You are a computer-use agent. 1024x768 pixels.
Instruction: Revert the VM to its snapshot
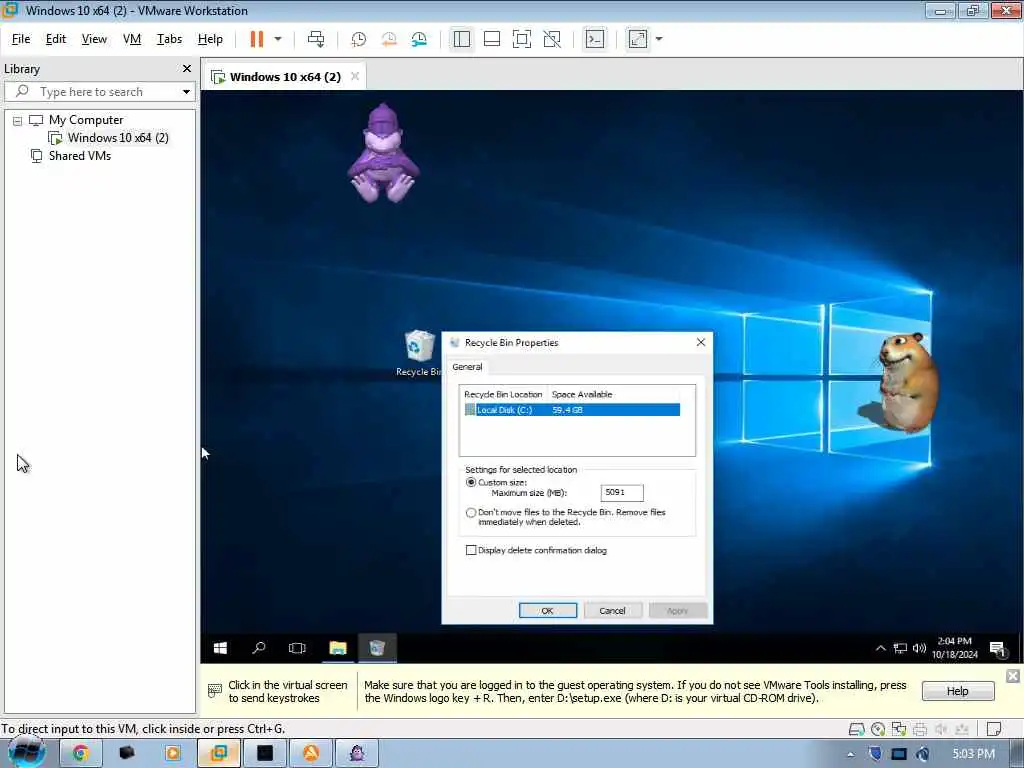389,39
